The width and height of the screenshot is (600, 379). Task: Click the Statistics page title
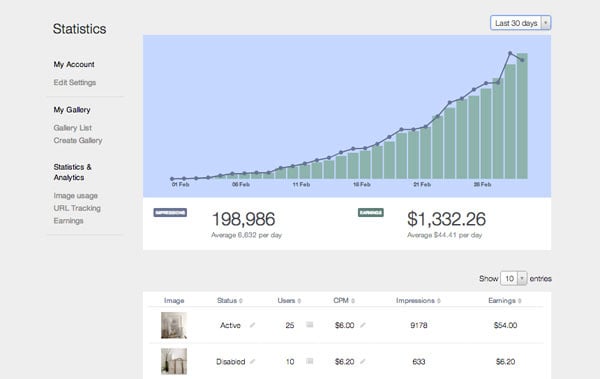pyautogui.click(x=80, y=29)
